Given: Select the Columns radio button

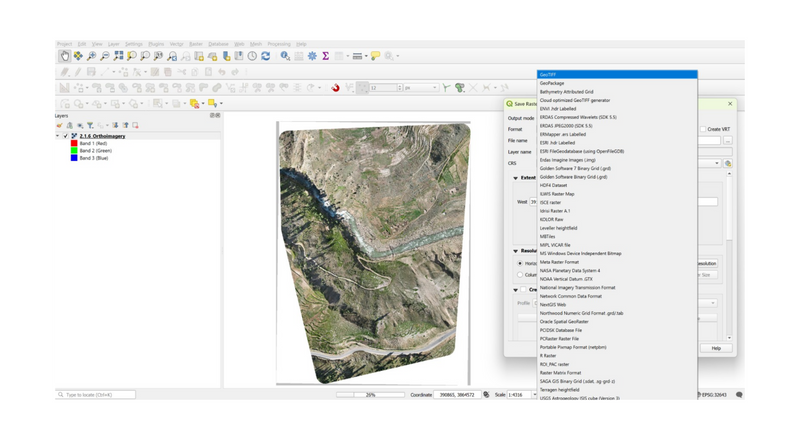Looking at the screenshot, I should [520, 275].
